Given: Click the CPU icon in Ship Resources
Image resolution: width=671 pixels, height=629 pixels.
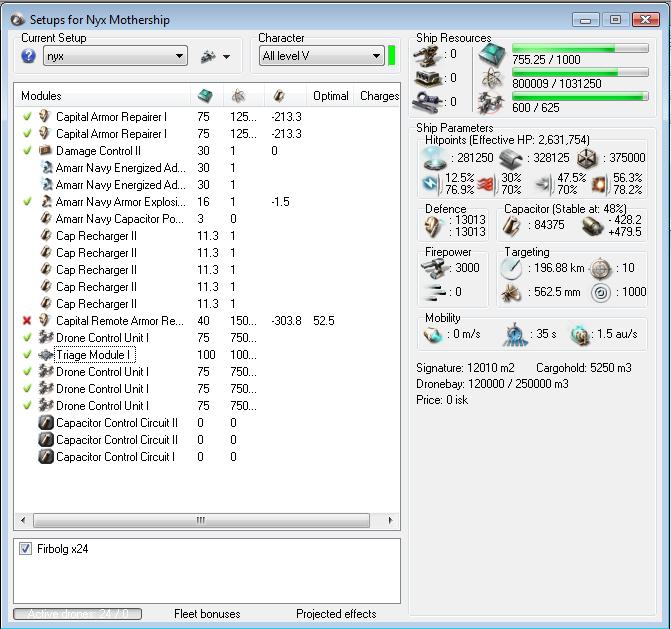Looking at the screenshot, I should 492,55.
